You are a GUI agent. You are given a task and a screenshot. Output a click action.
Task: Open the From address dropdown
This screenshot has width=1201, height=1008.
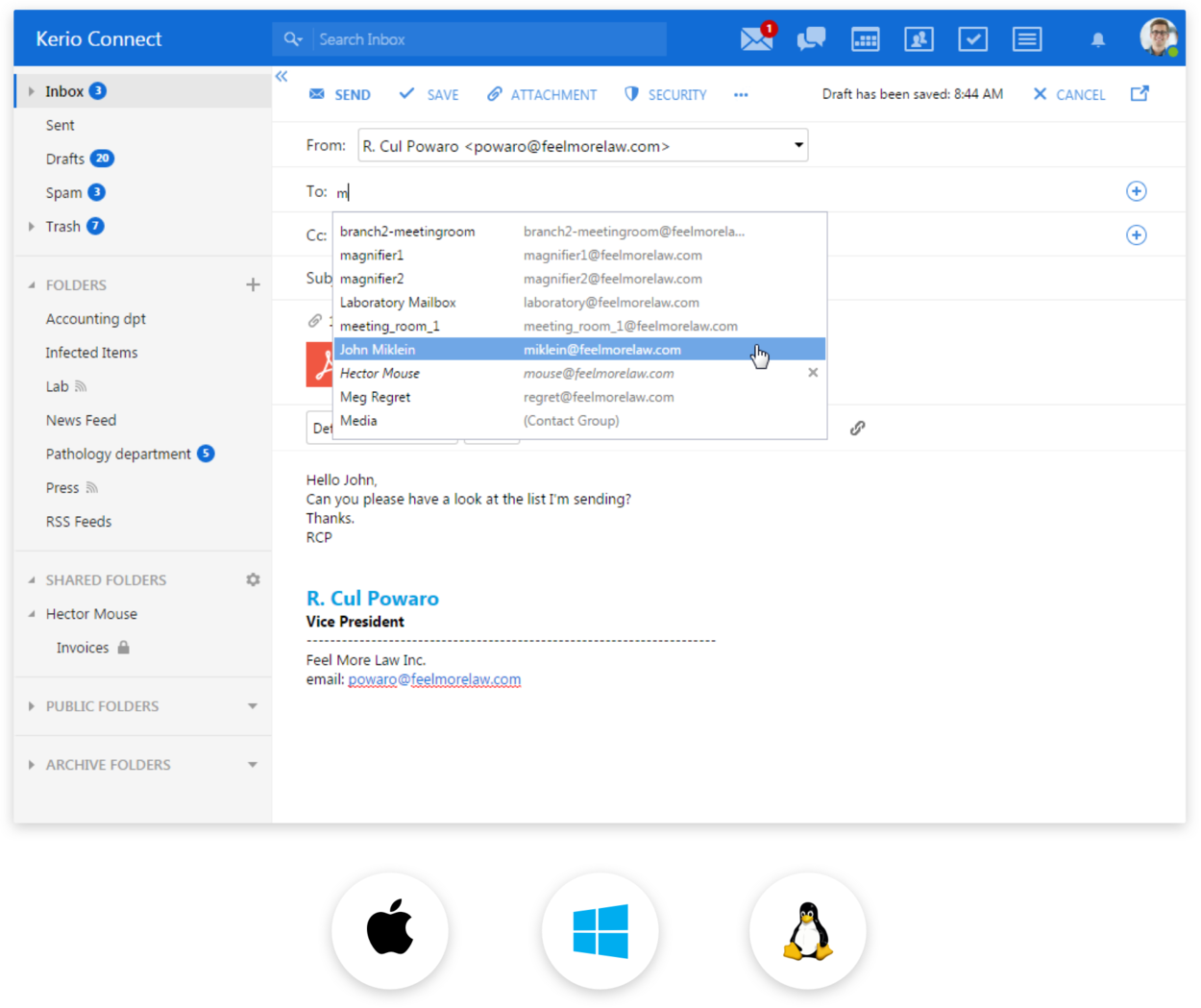[798, 145]
